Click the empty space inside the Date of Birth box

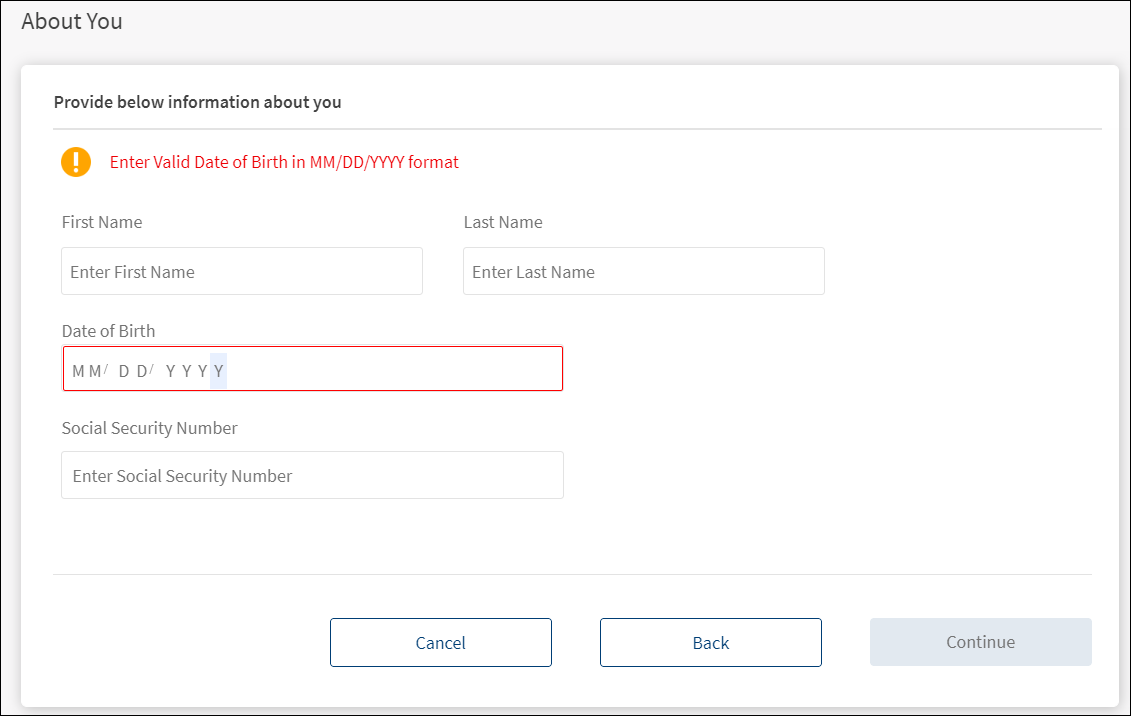click(400, 370)
